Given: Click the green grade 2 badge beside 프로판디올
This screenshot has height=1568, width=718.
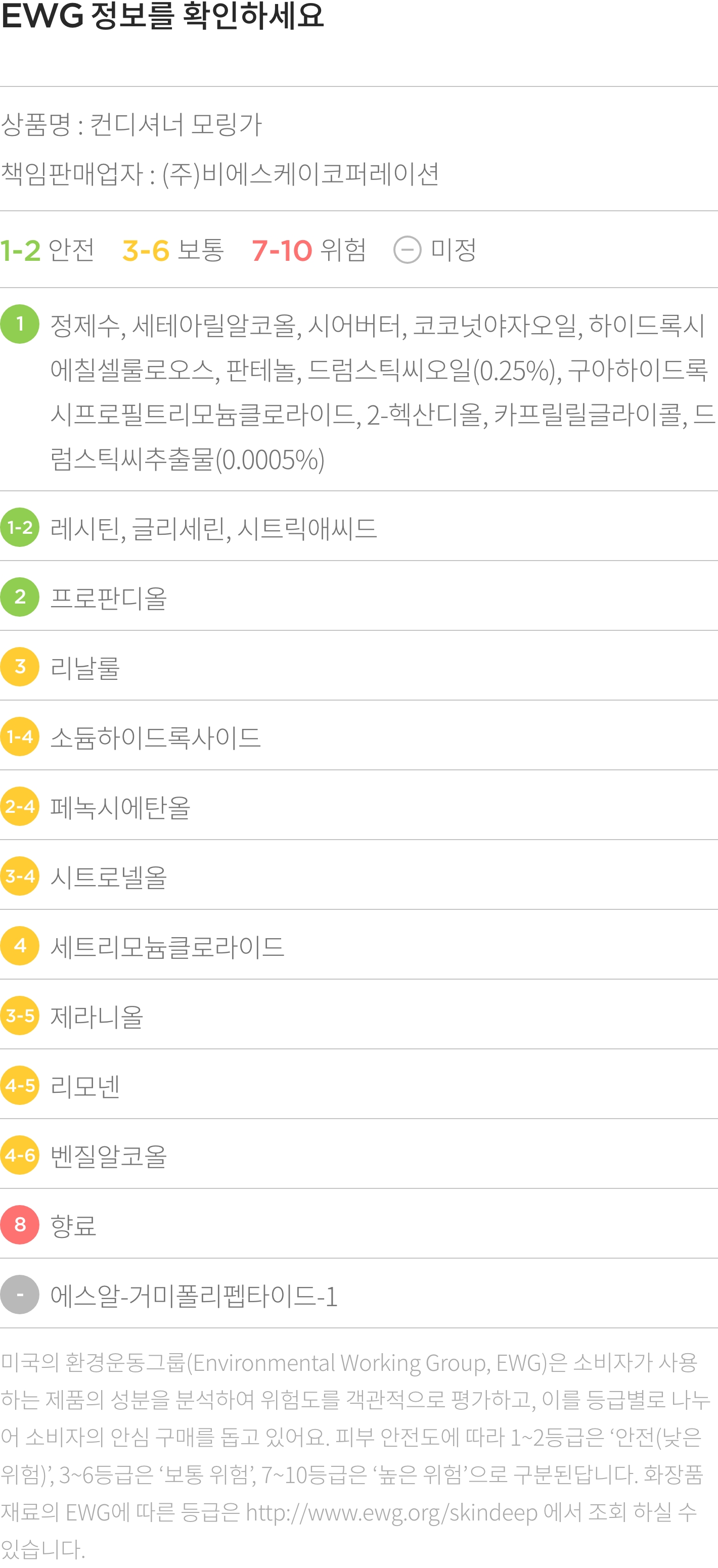Looking at the screenshot, I should click(x=20, y=596).
